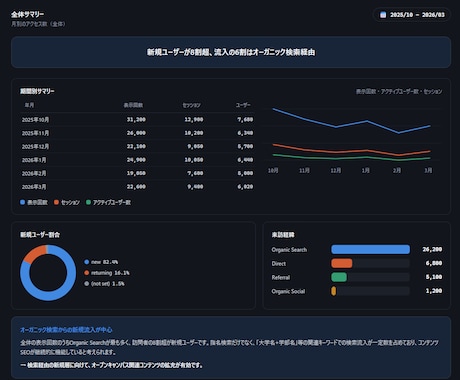The image size is (460, 380).
Task: Click the calendar icon in the date range
Action: point(383,15)
